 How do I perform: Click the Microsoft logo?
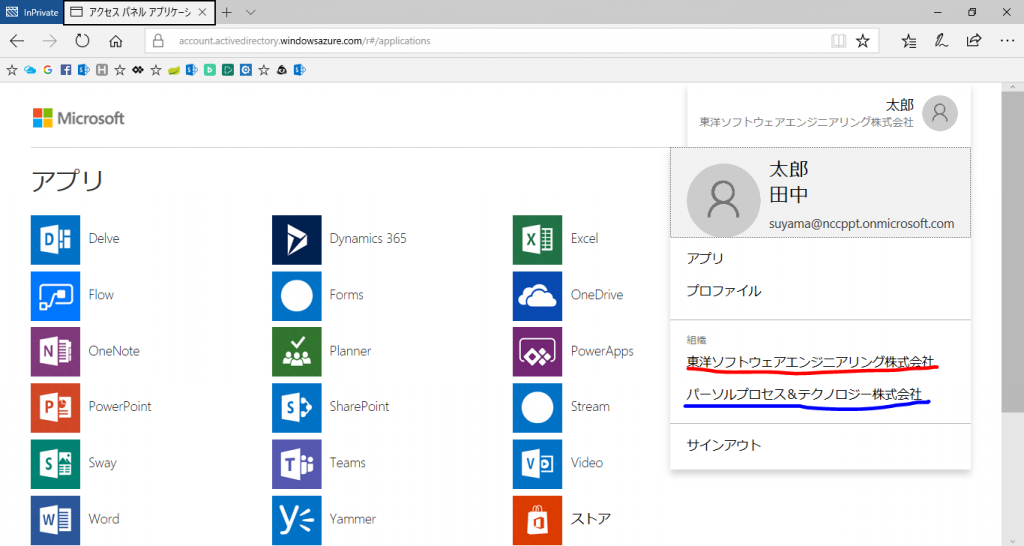[78, 118]
